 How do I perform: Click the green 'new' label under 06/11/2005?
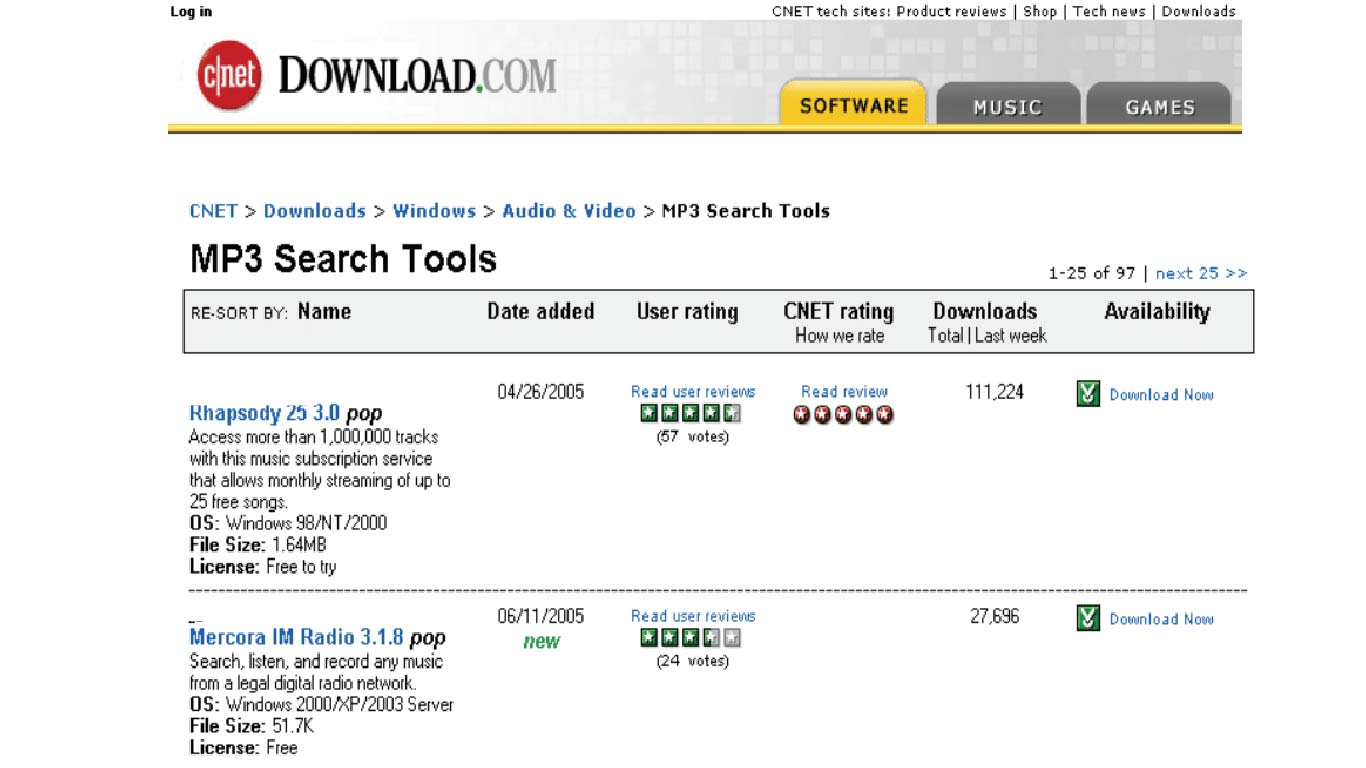(541, 641)
